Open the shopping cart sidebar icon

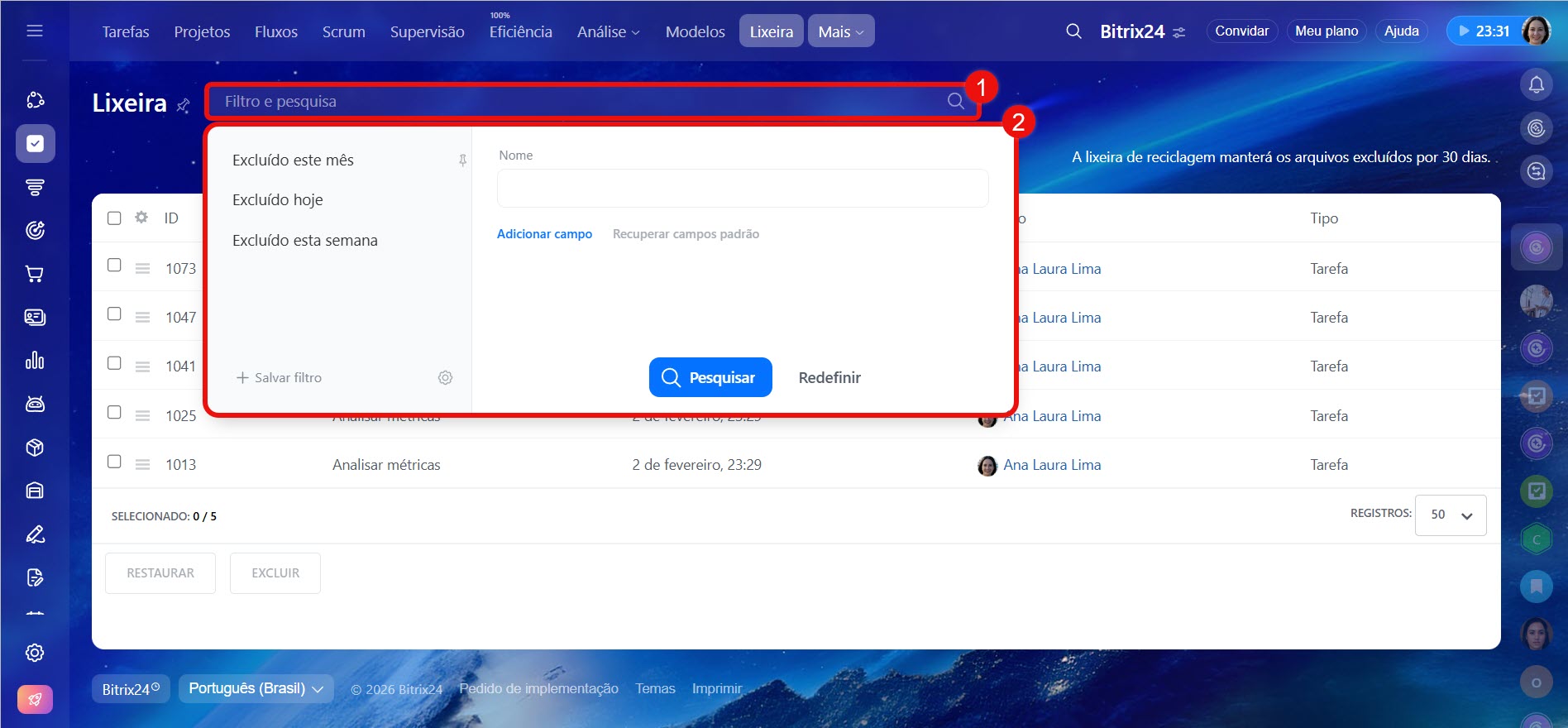[x=35, y=274]
